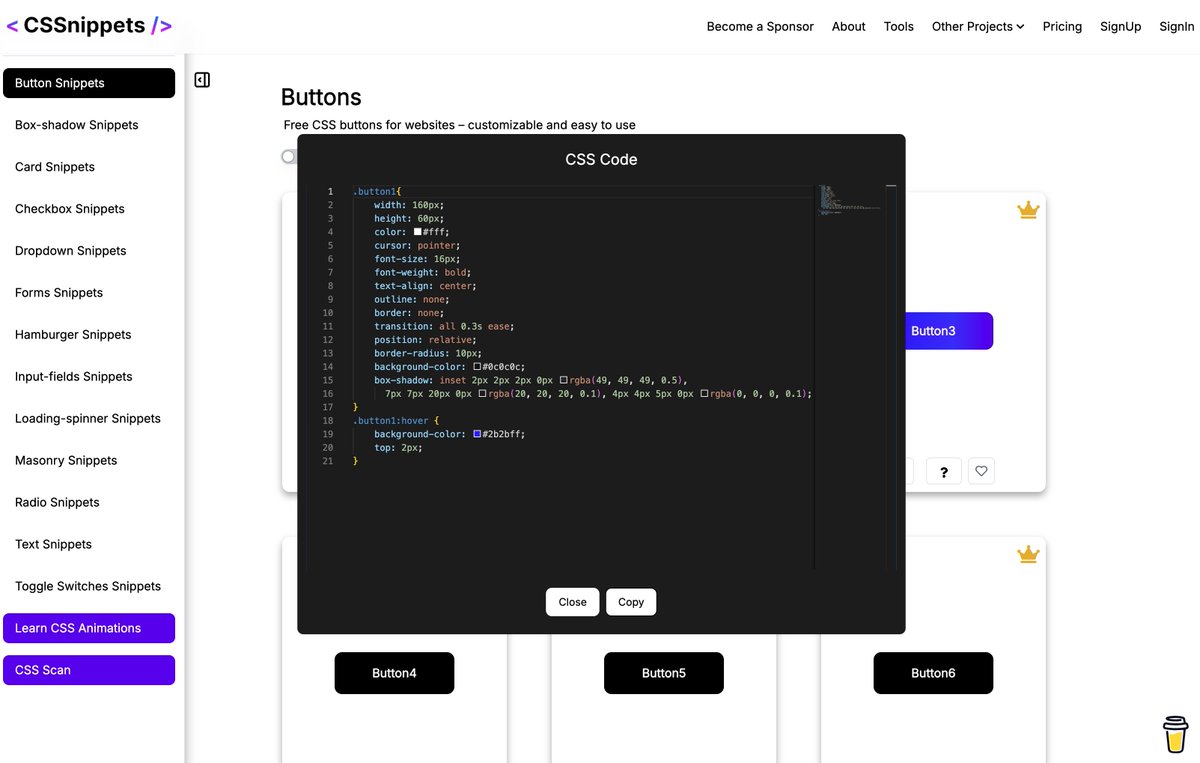The image size is (1200, 763).
Task: Click the coffee cup donation icon
Action: click(x=1175, y=733)
